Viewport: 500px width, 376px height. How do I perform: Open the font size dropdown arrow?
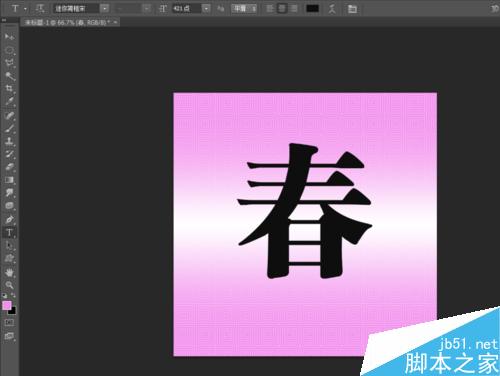tap(207, 9)
